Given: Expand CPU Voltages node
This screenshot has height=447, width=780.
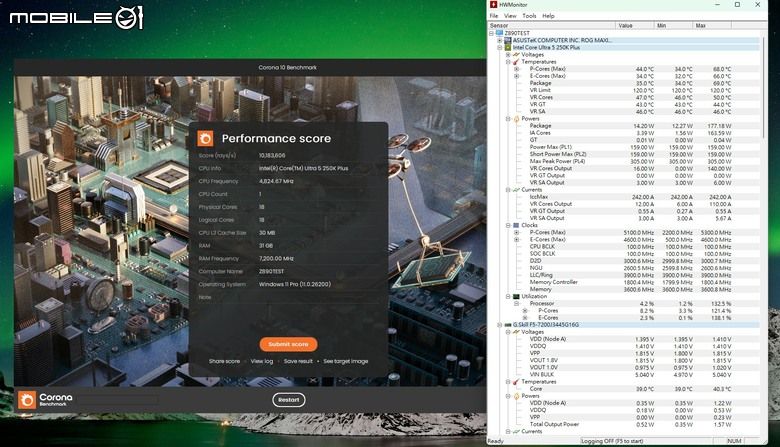Looking at the screenshot, I should coord(508,55).
